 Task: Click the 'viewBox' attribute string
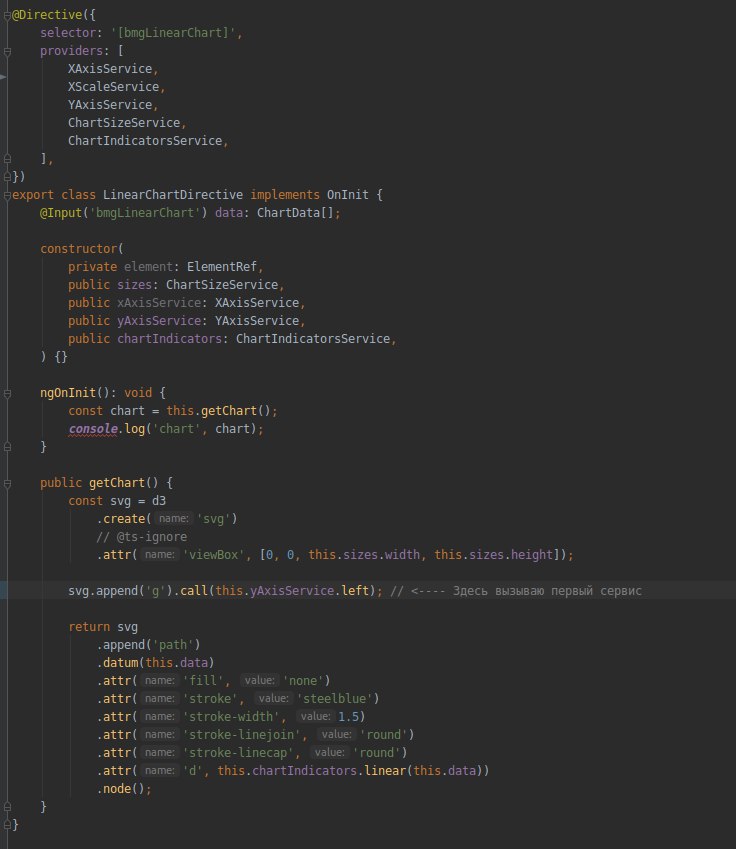click(x=213, y=555)
